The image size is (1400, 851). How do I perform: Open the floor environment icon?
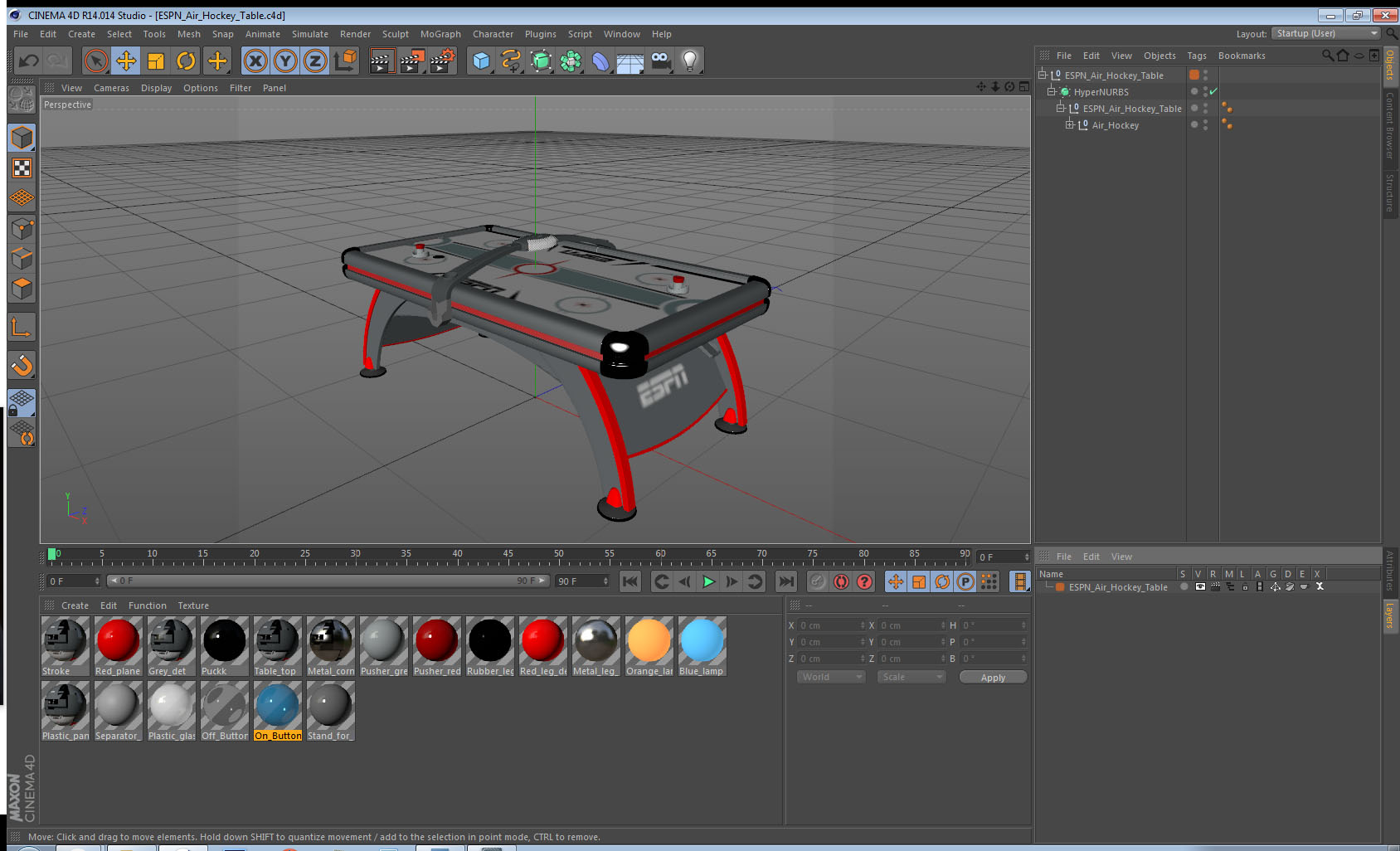(630, 62)
